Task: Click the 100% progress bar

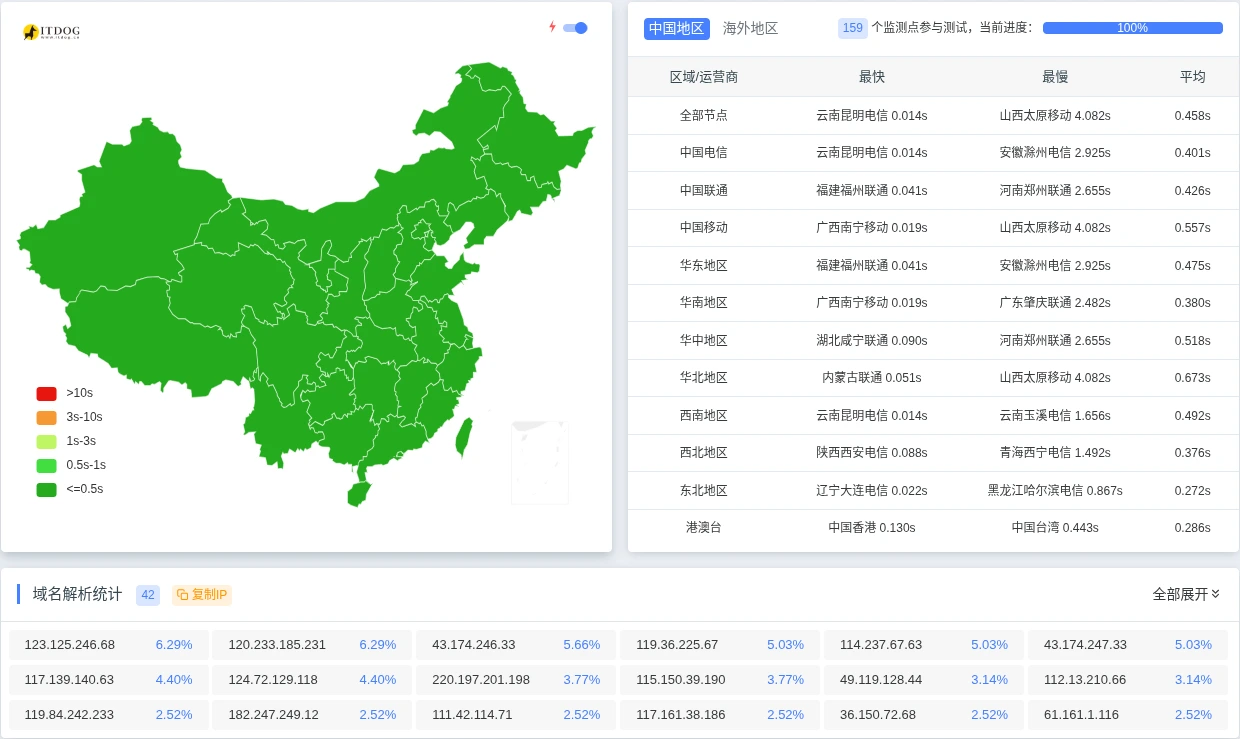Action: (x=1132, y=28)
